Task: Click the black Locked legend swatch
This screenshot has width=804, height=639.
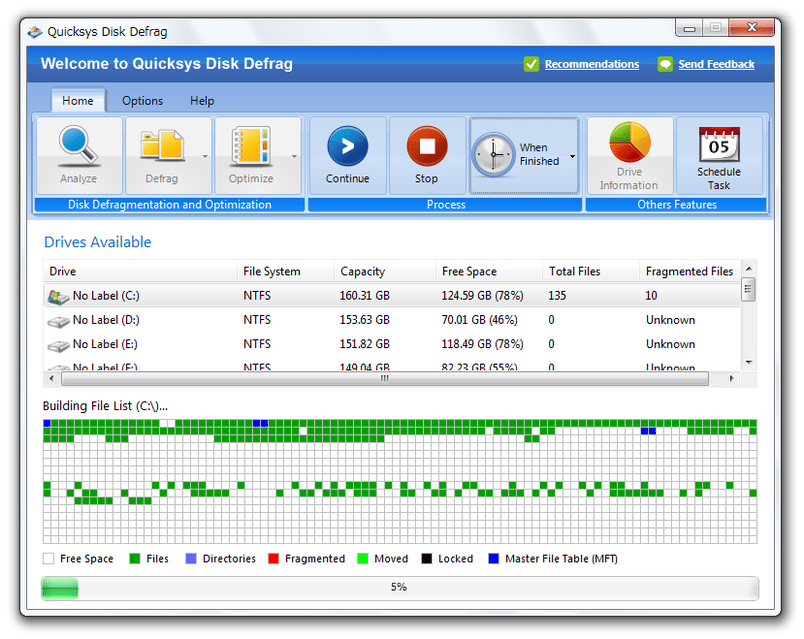Action: 427,558
